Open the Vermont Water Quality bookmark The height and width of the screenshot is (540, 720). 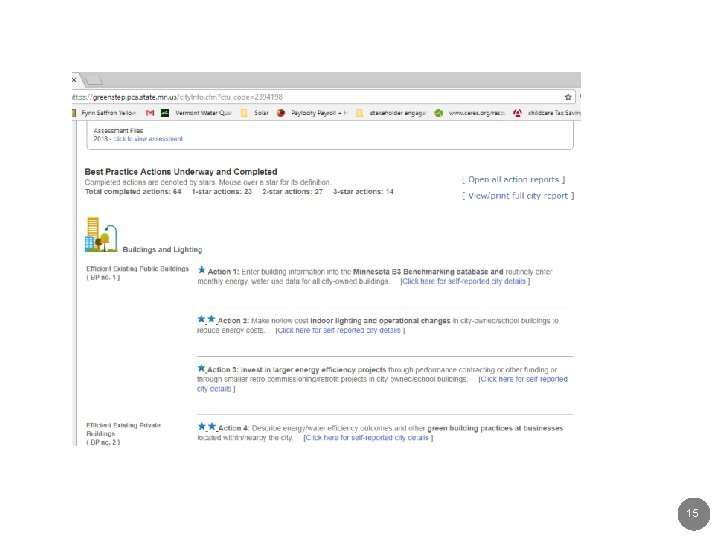point(197,113)
